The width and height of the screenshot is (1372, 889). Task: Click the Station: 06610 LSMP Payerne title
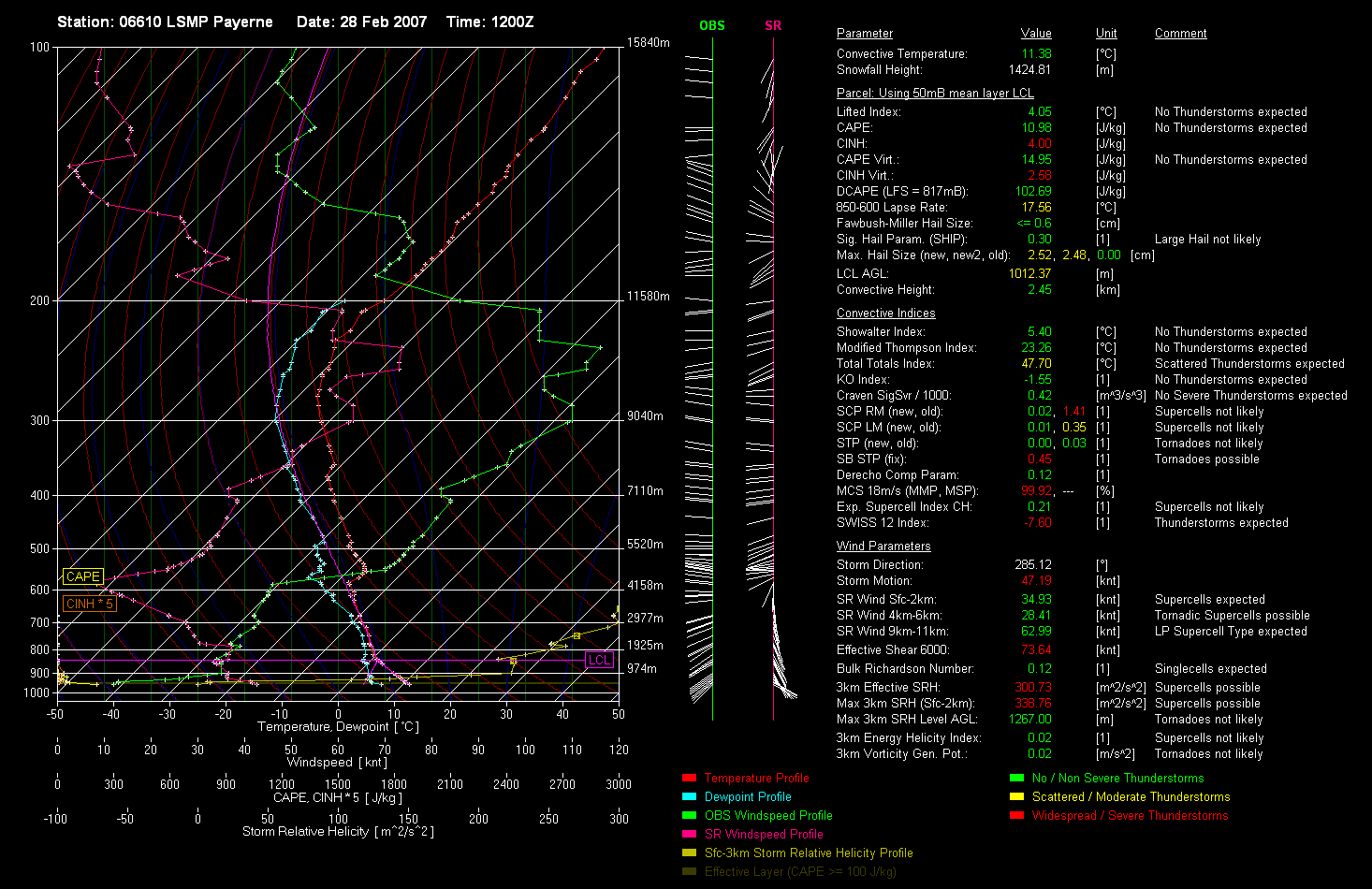pyautogui.click(x=165, y=22)
